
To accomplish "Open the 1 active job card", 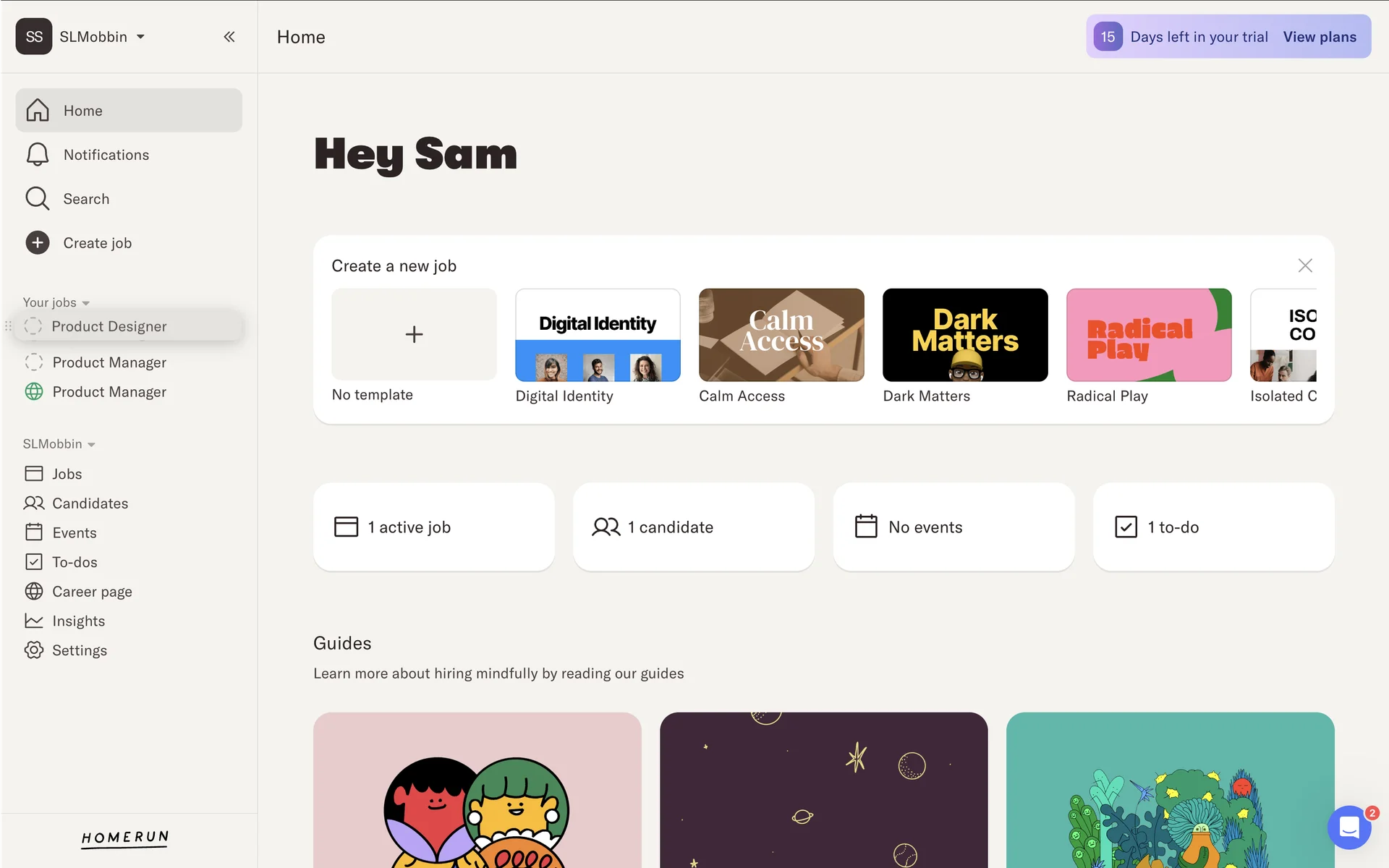I will pyautogui.click(x=434, y=527).
